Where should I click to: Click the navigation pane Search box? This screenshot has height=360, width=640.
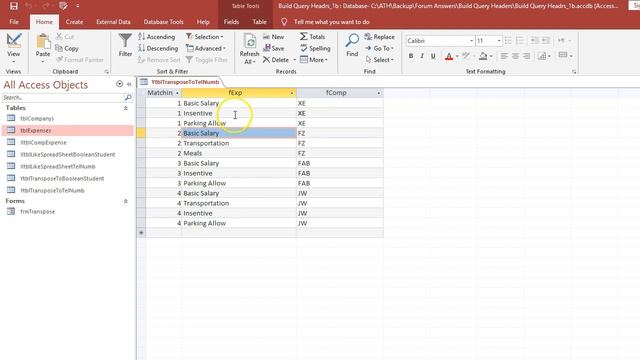62,98
